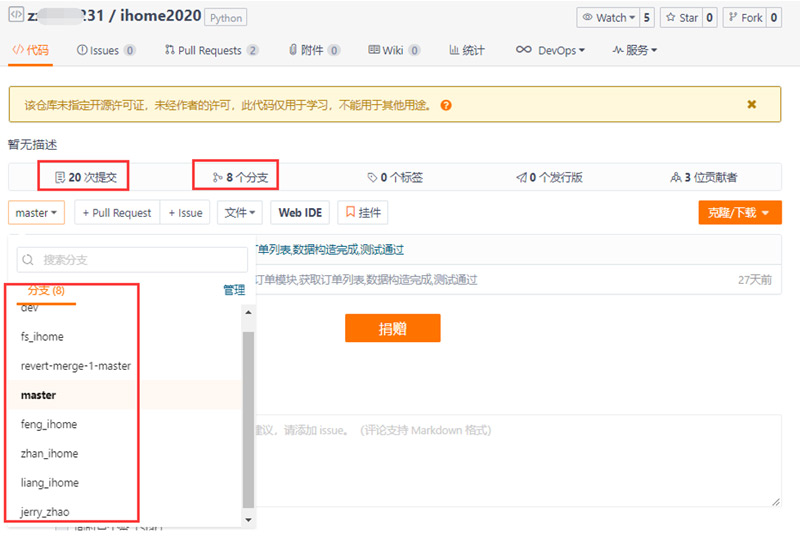Open the Wiki tab

pyautogui.click(x=394, y=50)
